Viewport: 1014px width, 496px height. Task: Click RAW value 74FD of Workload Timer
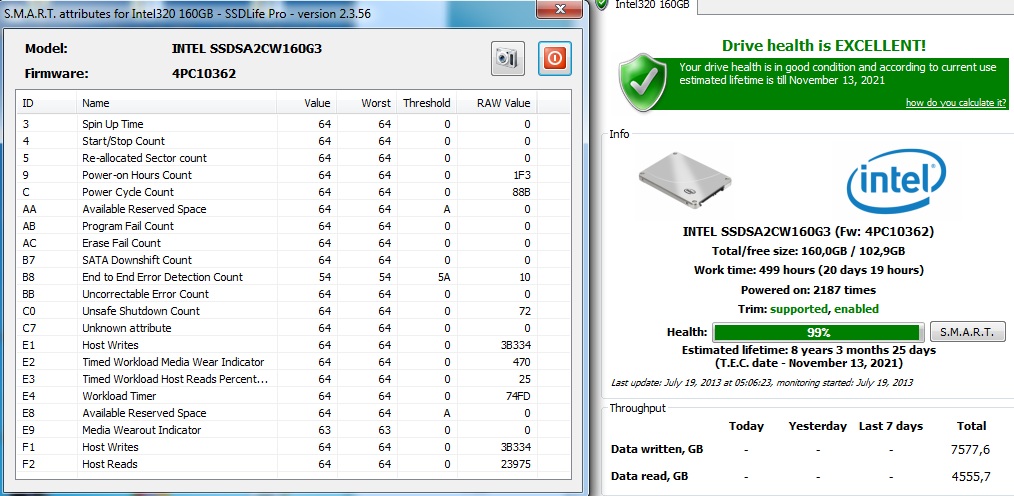517,396
